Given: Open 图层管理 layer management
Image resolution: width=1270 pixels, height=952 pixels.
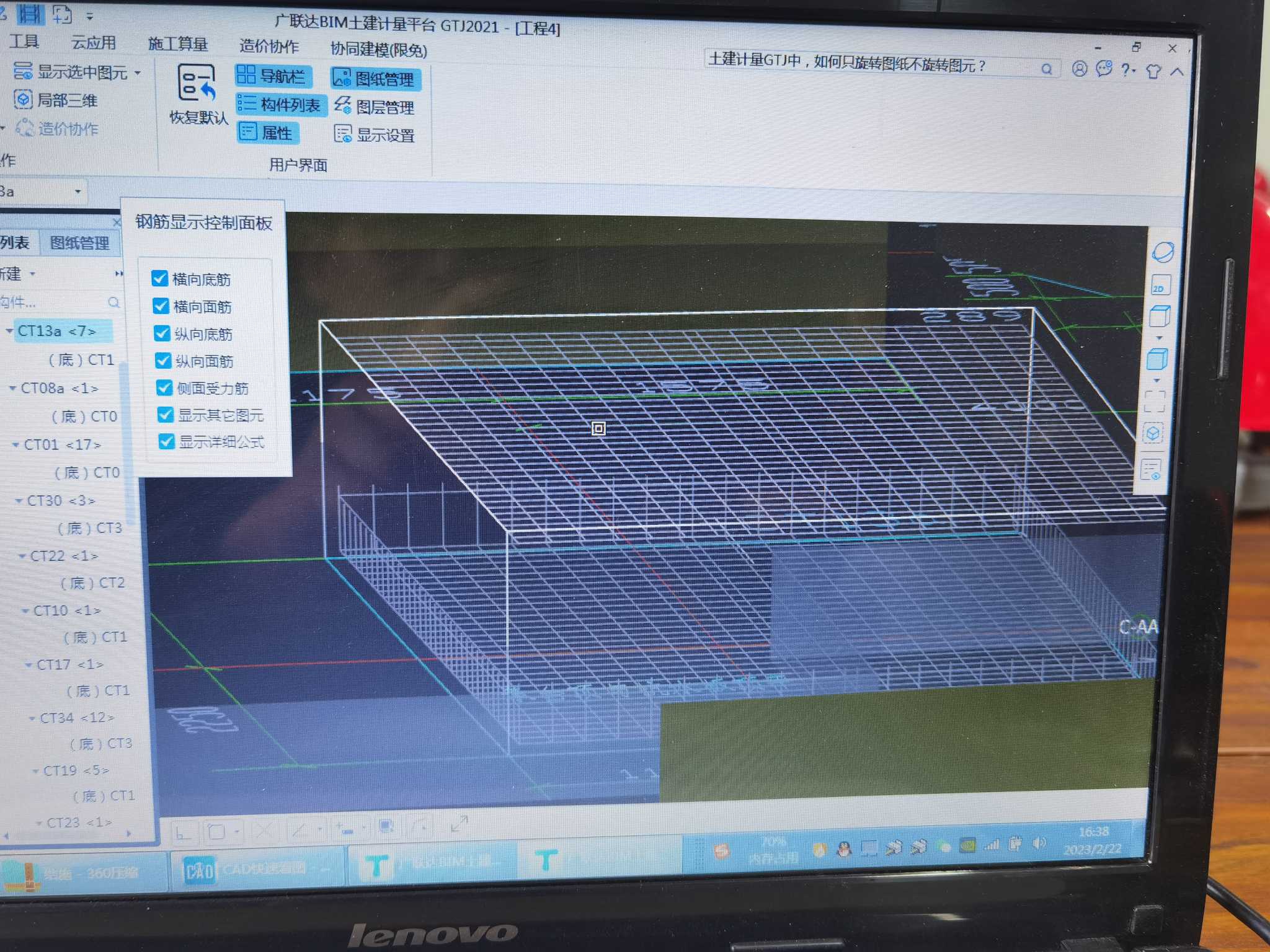Looking at the screenshot, I should [x=375, y=107].
